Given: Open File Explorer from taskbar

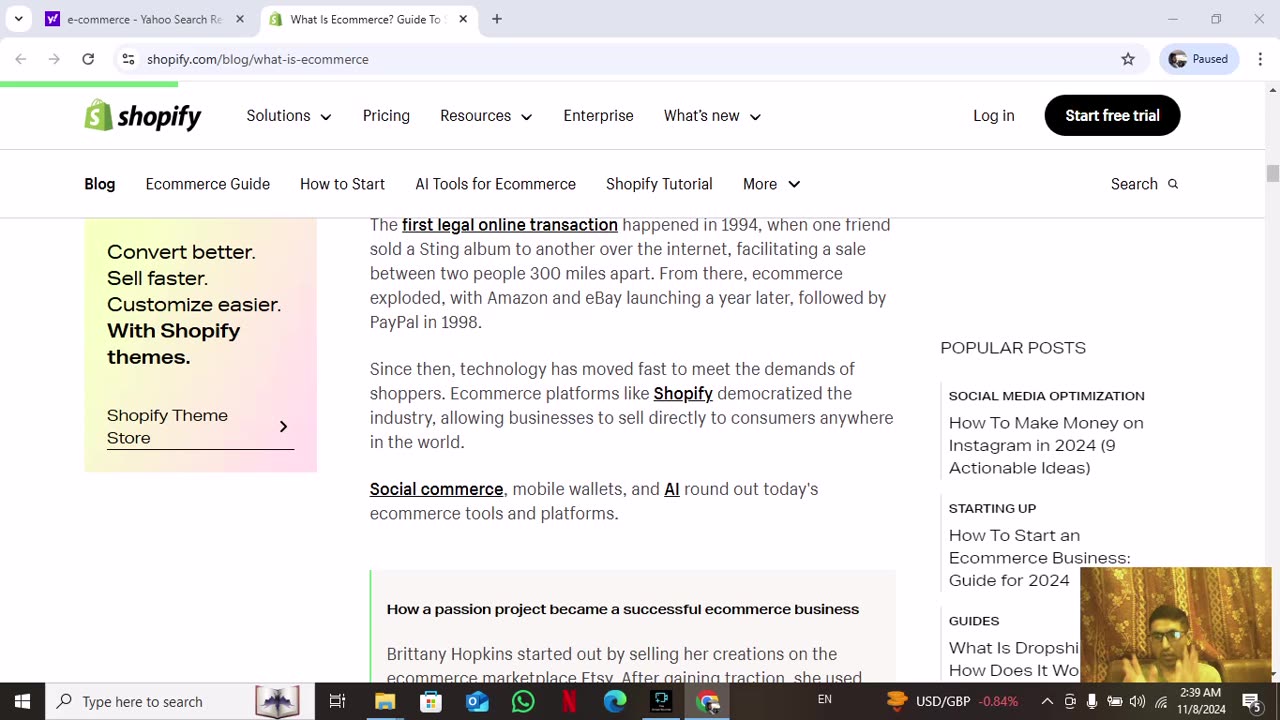Looking at the screenshot, I should click(x=385, y=701).
